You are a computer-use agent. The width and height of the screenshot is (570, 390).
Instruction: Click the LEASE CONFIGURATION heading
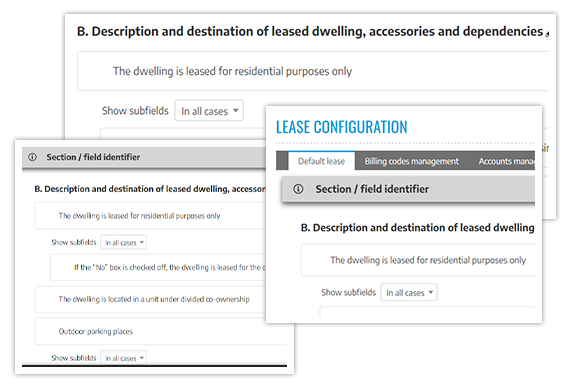click(x=341, y=127)
